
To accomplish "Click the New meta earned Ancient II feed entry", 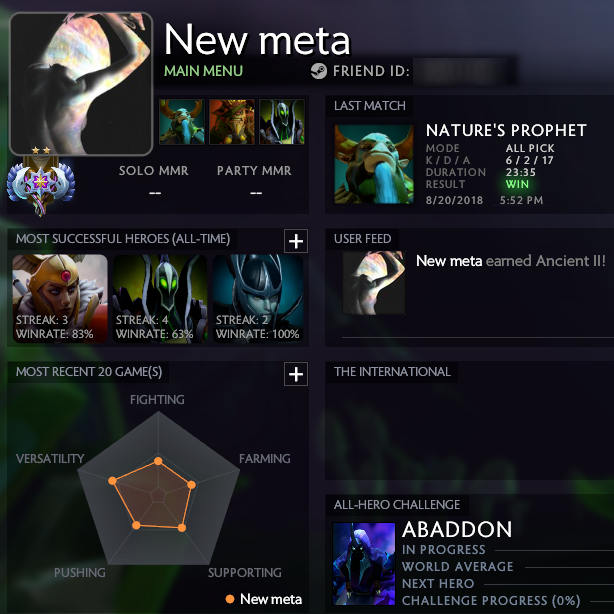I will pos(511,260).
